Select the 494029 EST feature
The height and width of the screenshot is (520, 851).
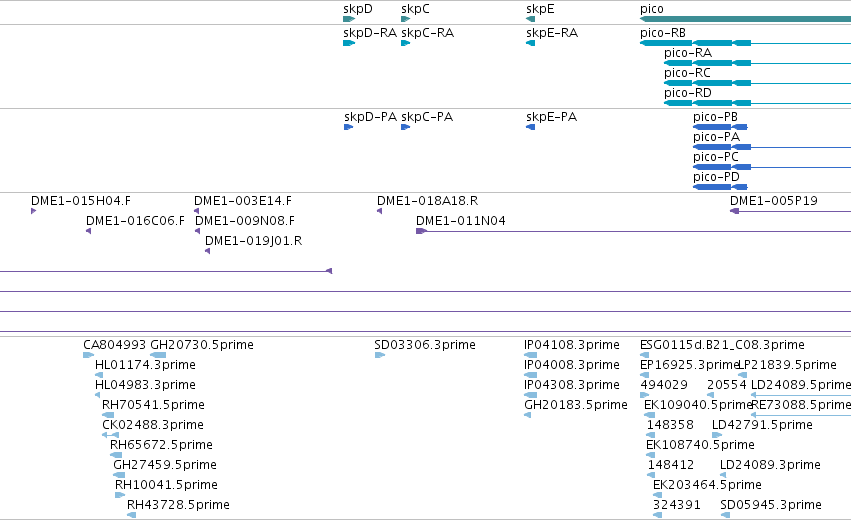[x=644, y=395]
